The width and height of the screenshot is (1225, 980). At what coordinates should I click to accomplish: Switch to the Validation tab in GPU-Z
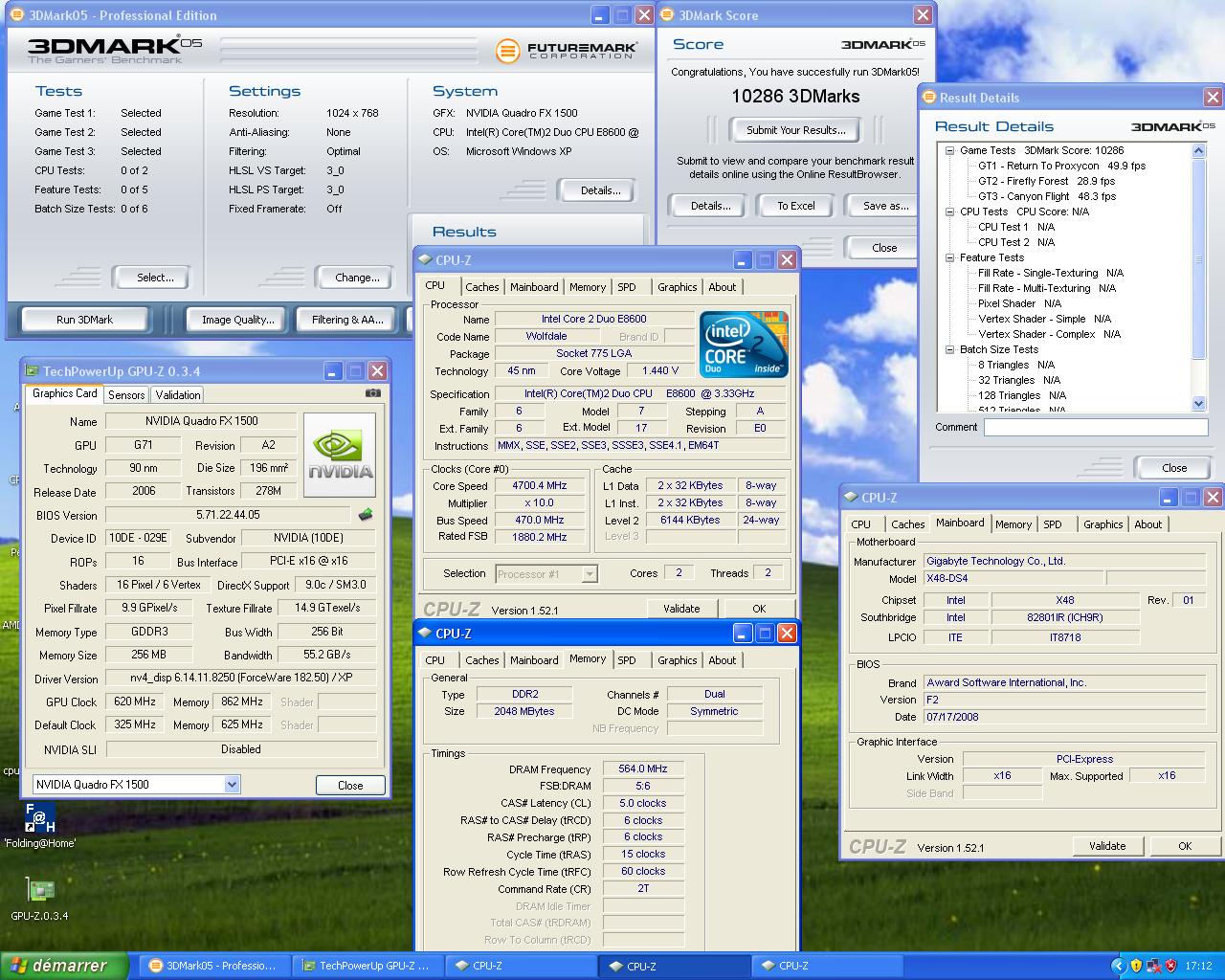click(x=178, y=394)
